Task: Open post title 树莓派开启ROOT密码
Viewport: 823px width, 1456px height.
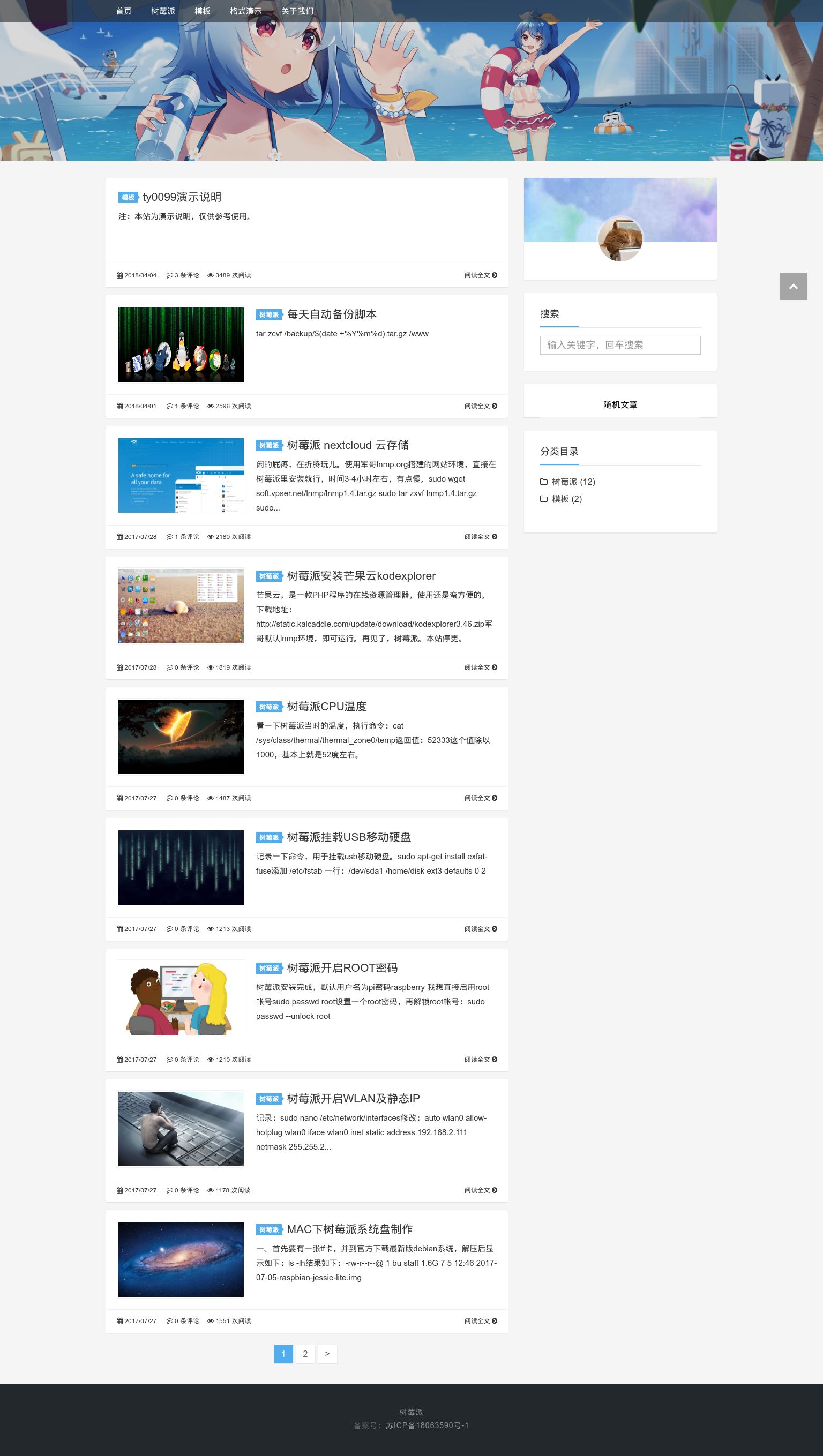Action: 342,967
